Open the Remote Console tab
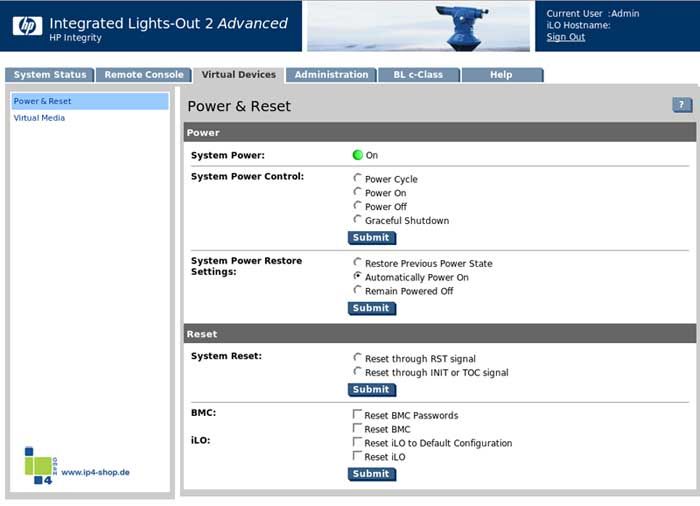Viewport: 700px width, 506px height. click(x=144, y=75)
